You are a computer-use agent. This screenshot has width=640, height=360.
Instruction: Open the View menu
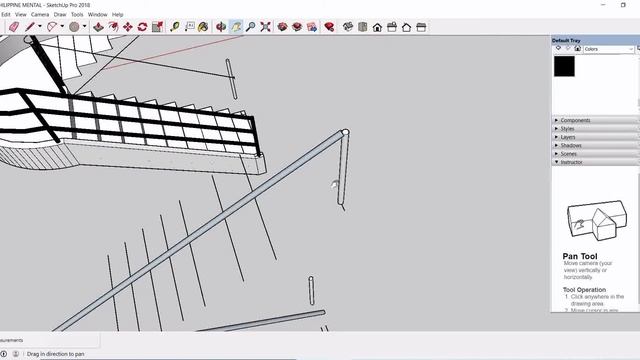point(20,14)
